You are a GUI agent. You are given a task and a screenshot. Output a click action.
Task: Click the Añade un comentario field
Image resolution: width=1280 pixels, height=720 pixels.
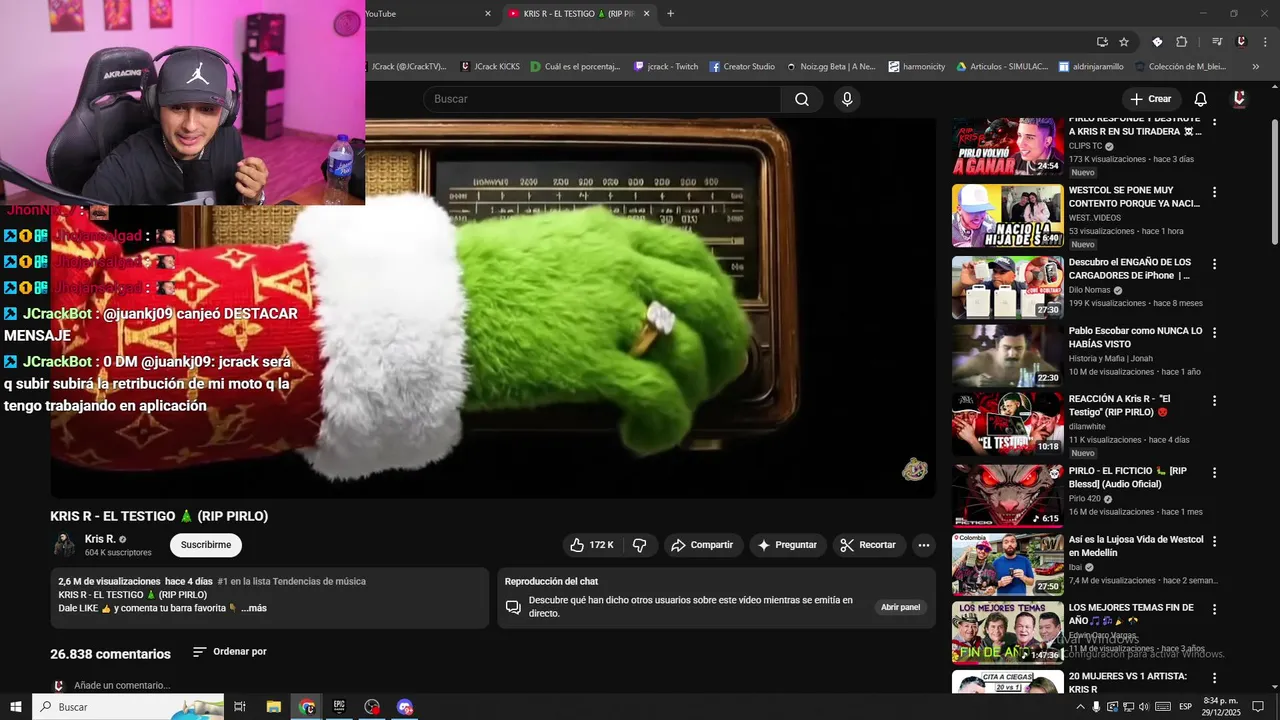pyautogui.click(x=122, y=685)
